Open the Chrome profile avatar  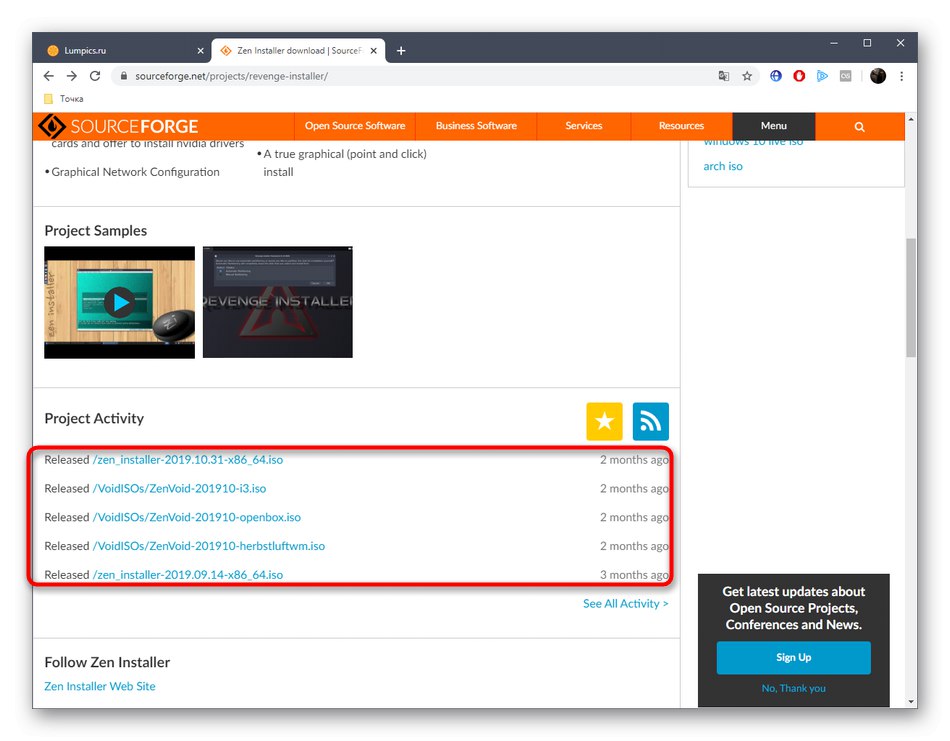(x=878, y=76)
